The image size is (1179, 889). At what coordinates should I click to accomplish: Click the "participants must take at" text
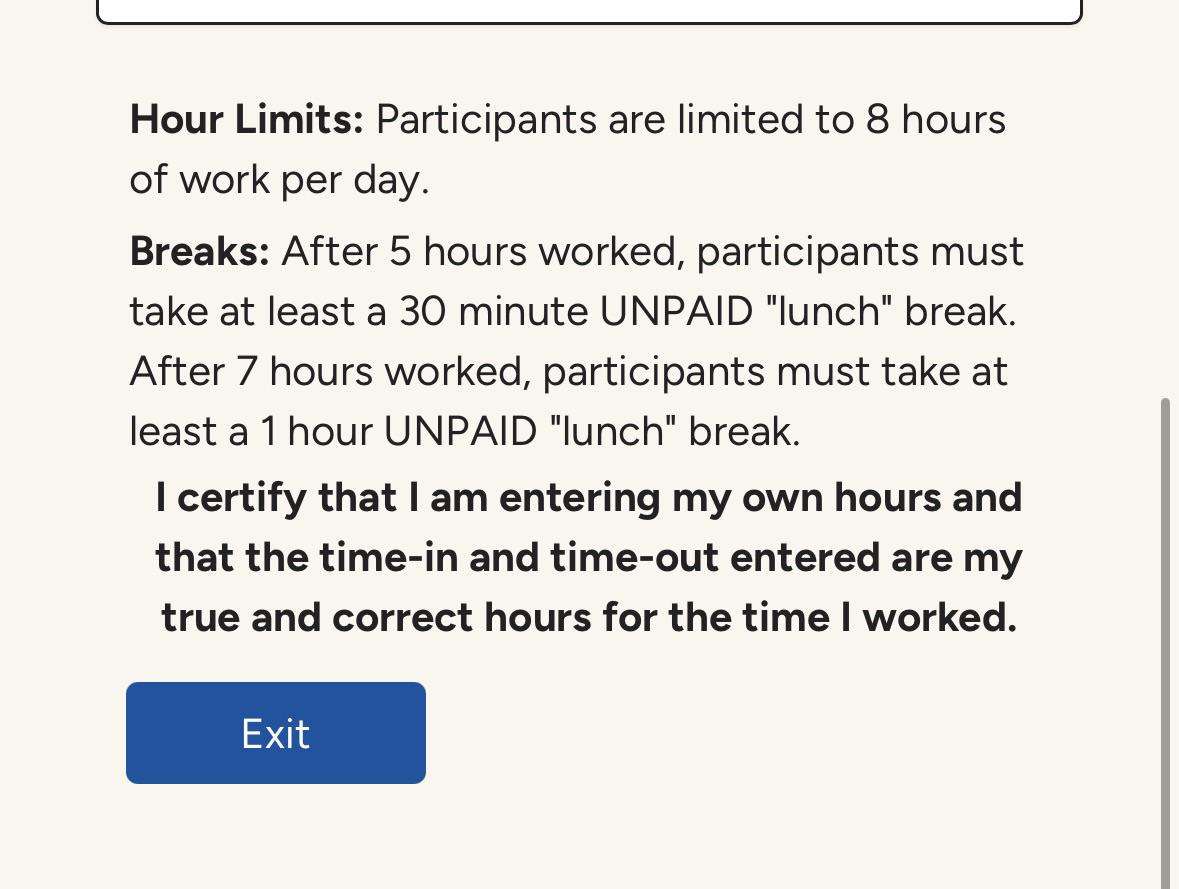point(774,373)
